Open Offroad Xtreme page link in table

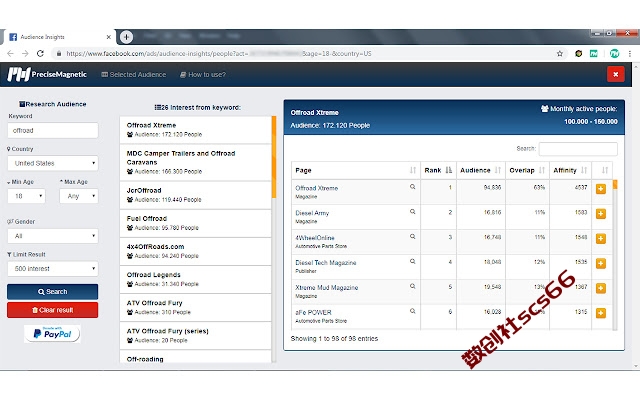click(x=316, y=188)
